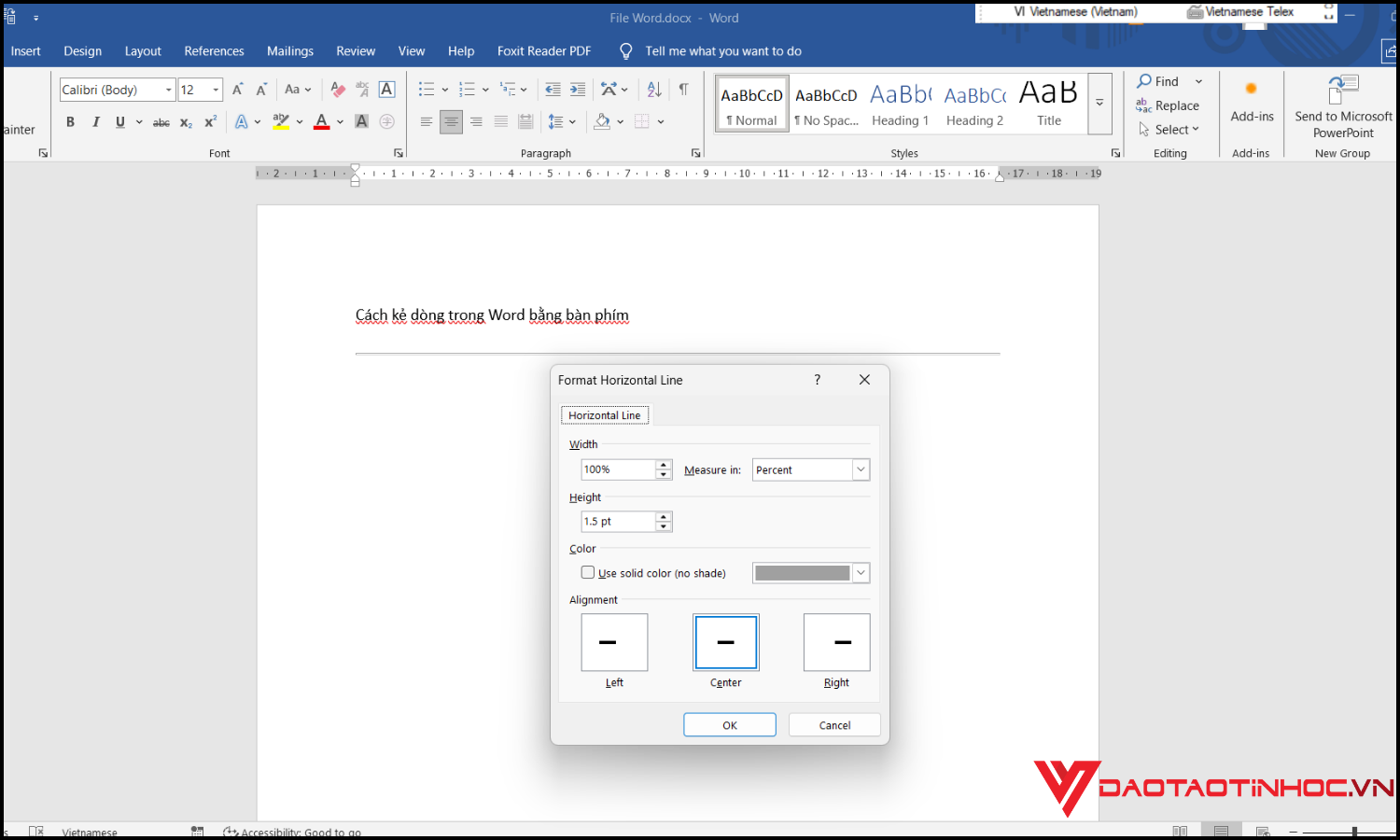Select Right alignment for horizontal line
The image size is (1400, 840).
pos(836,642)
